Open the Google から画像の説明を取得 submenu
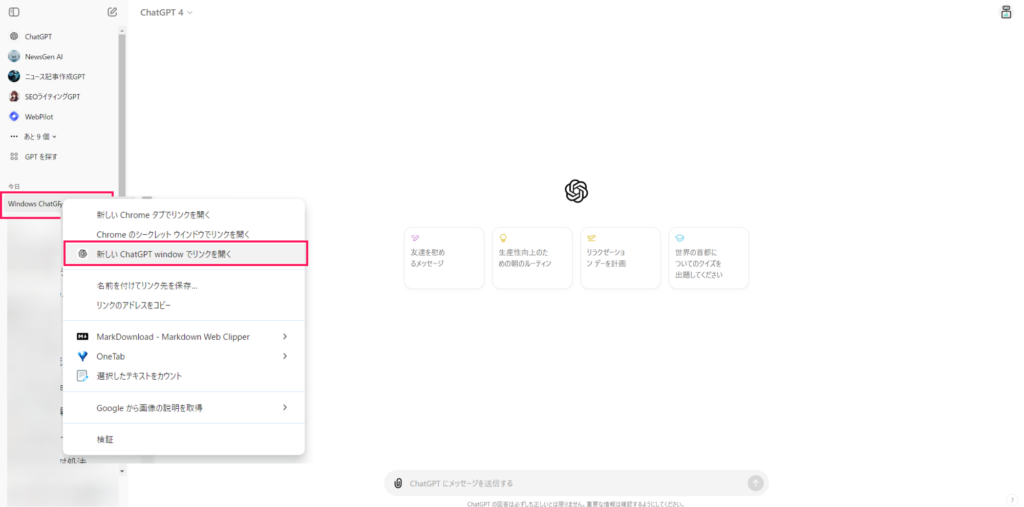Screen dimensions: 1024x507 coord(184,408)
